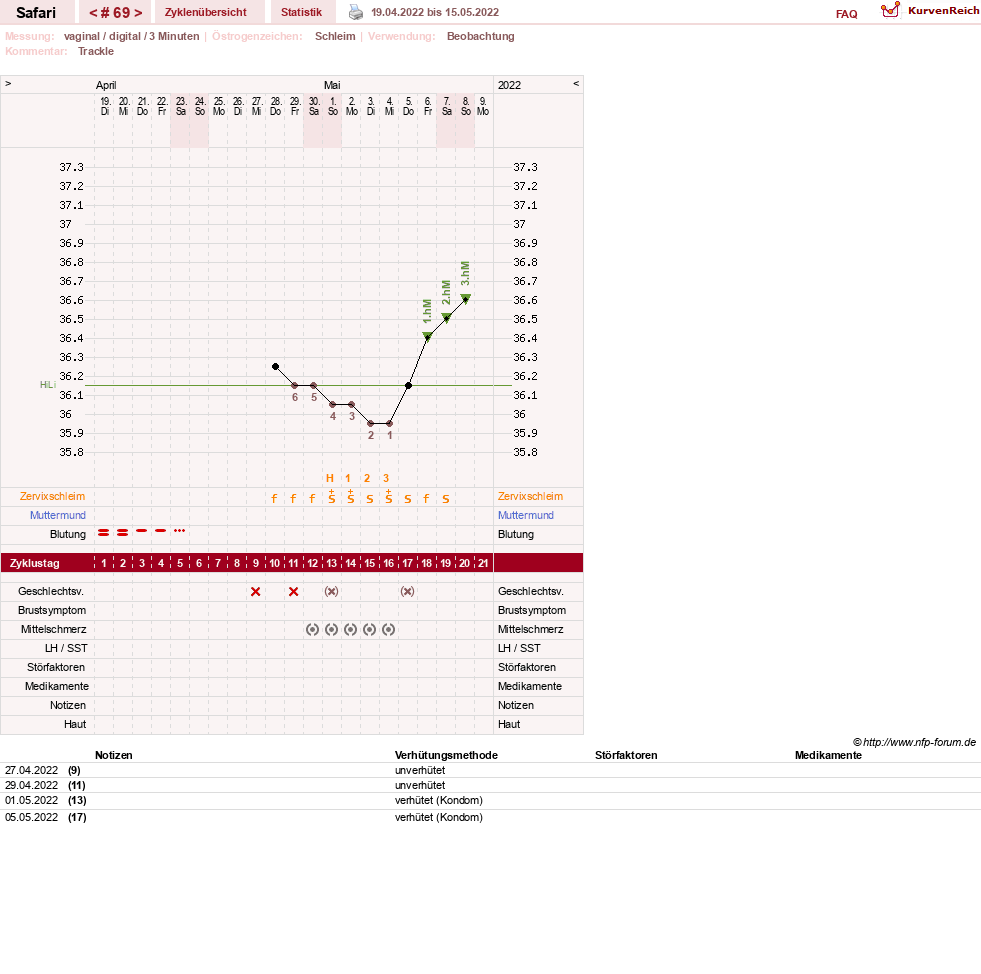Click the first temperature point on day 10
Image resolution: width=981 pixels, height=974 pixels.
coord(275,367)
